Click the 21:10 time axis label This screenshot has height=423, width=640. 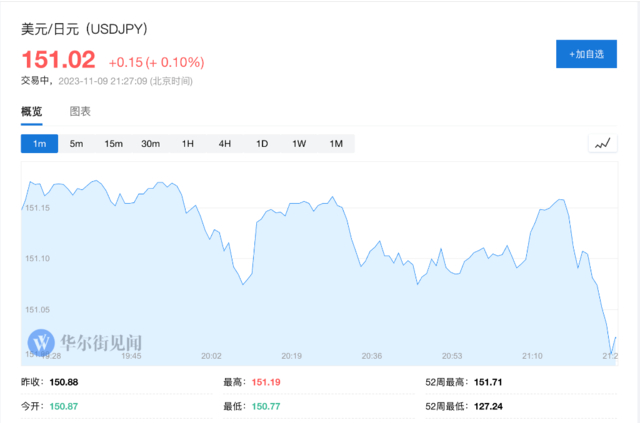point(532,356)
